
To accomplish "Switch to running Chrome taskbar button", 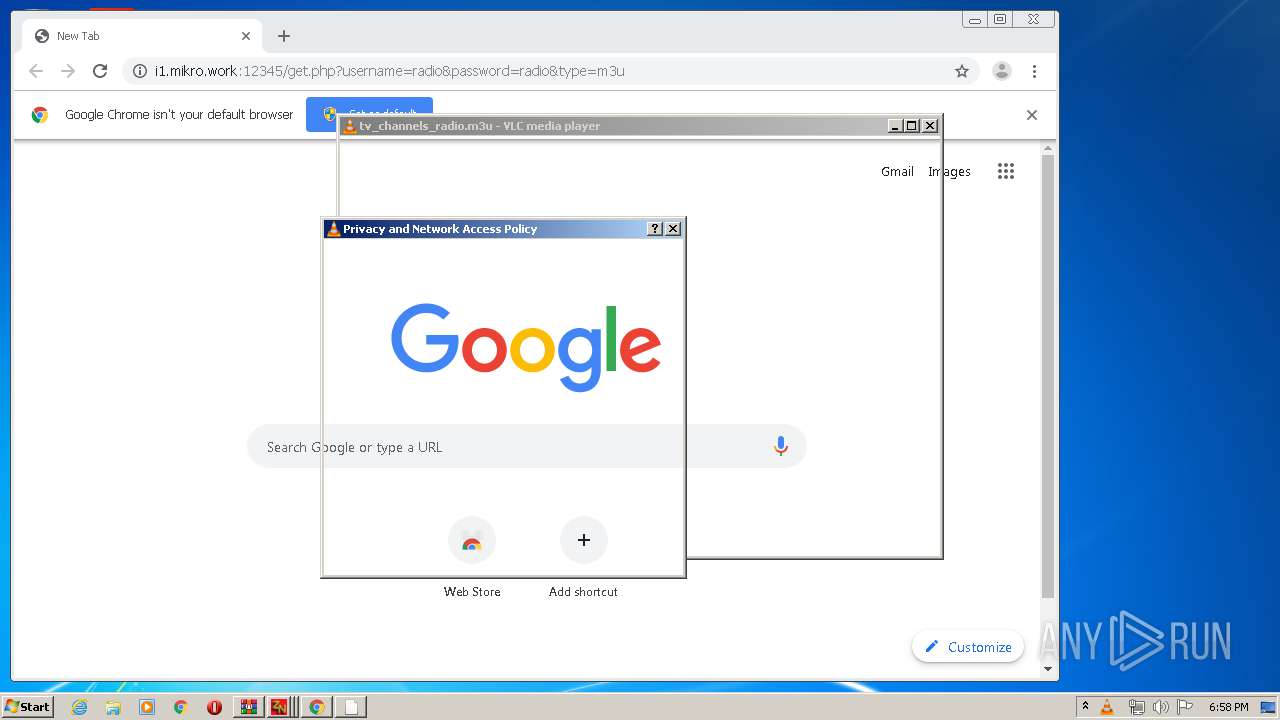I will (317, 707).
